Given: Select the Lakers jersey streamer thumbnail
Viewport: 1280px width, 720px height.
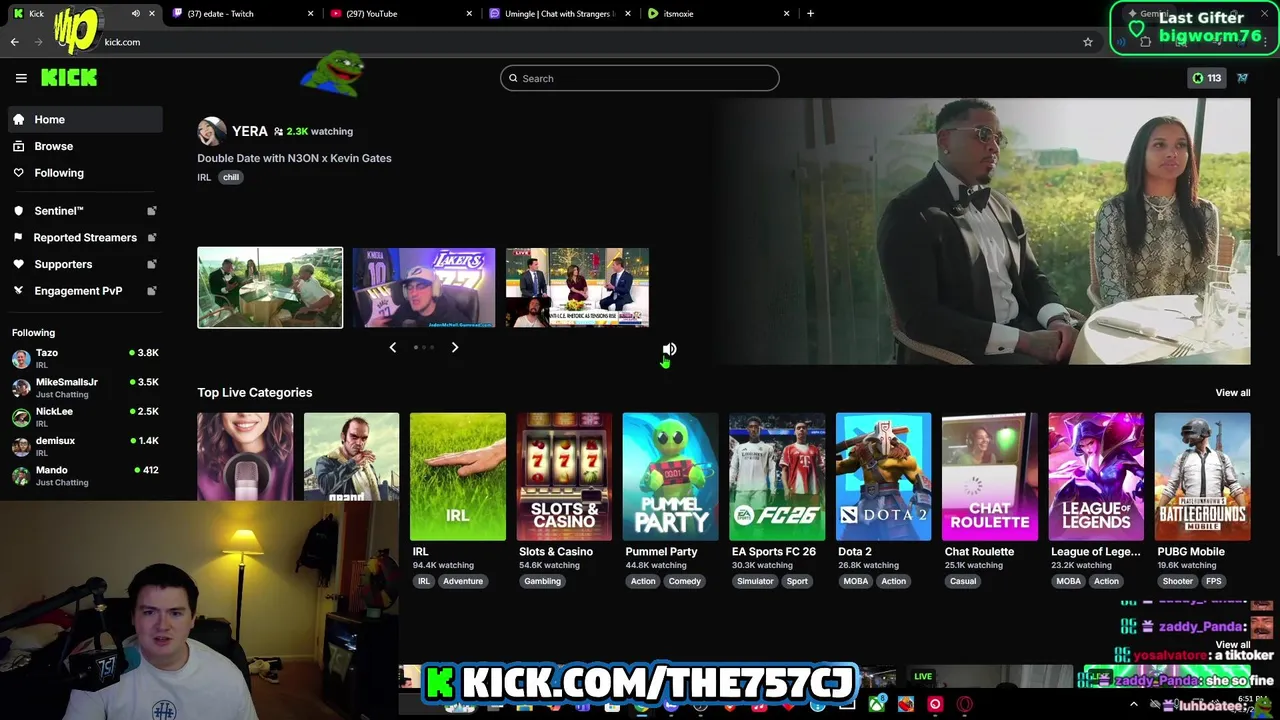Looking at the screenshot, I should pos(424,288).
